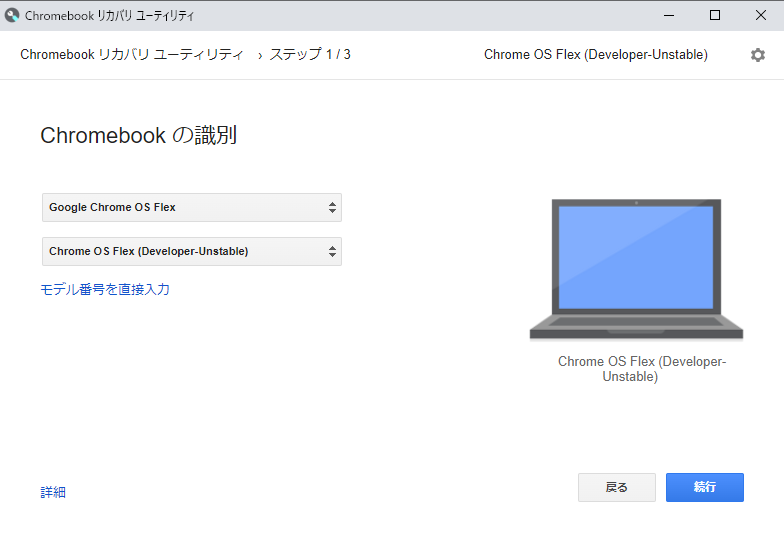The image size is (784, 542).
Task: Click the 戻る button
Action: click(616, 488)
